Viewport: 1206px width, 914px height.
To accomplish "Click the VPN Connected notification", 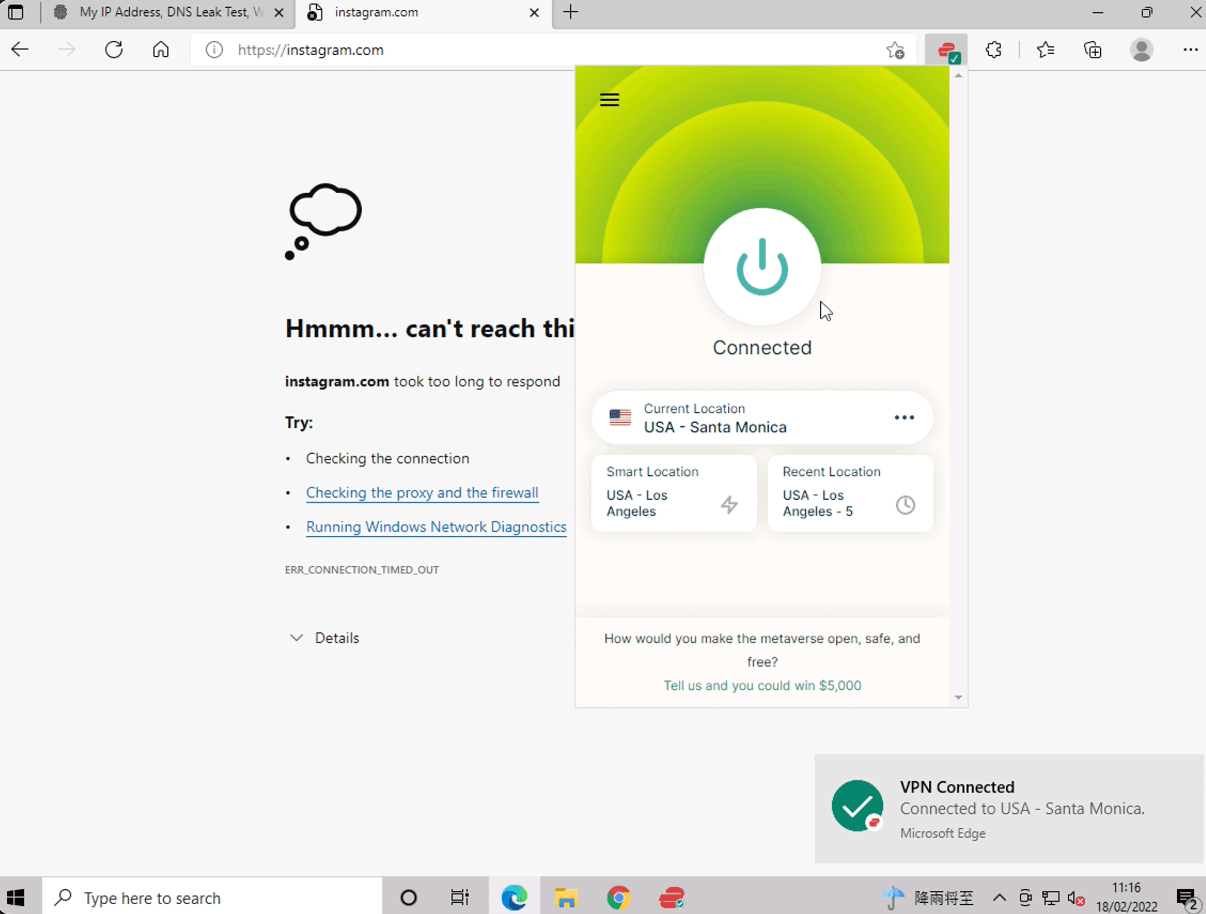I will [x=1010, y=809].
